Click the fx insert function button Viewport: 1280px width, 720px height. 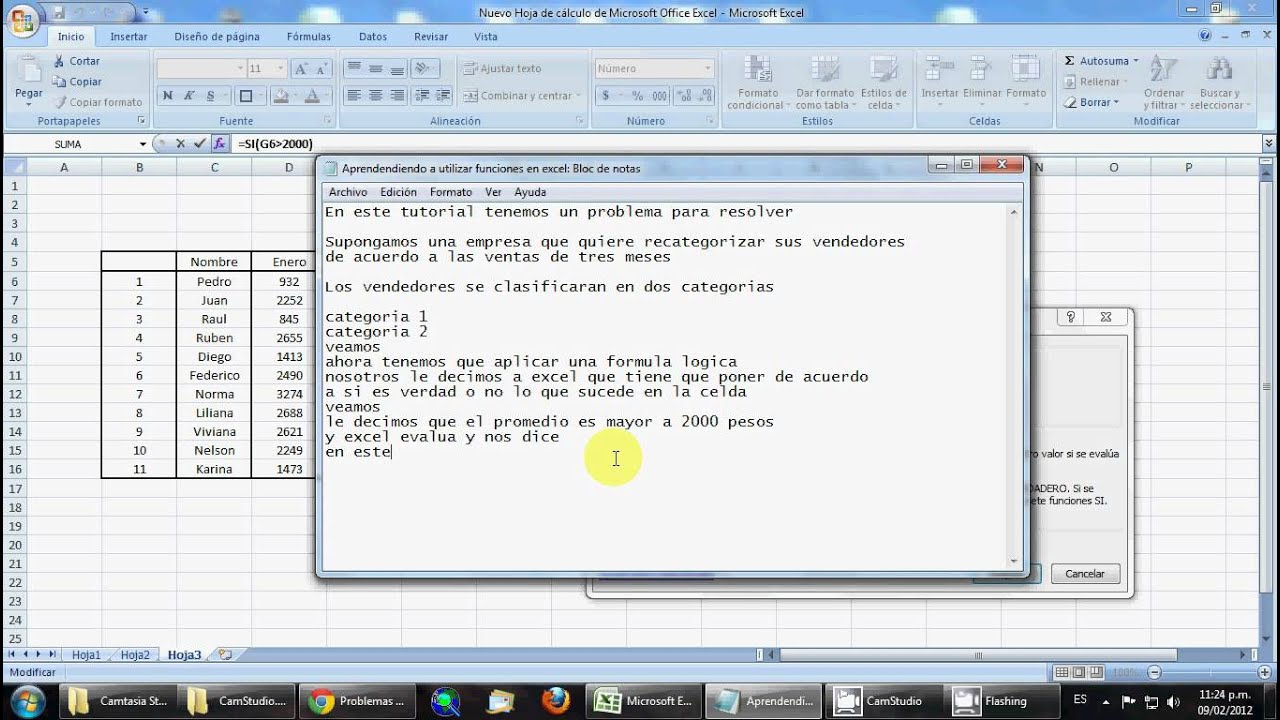(x=220, y=144)
